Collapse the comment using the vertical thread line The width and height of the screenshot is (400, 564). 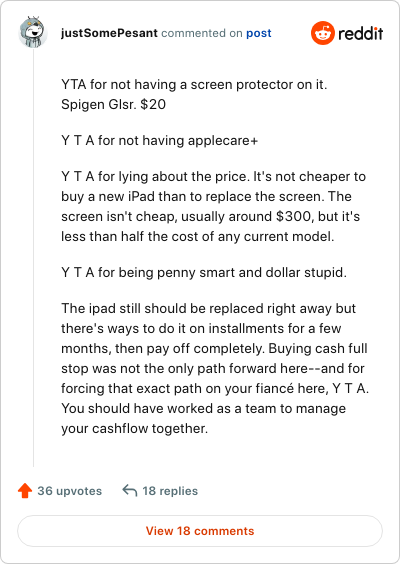tap(33, 257)
